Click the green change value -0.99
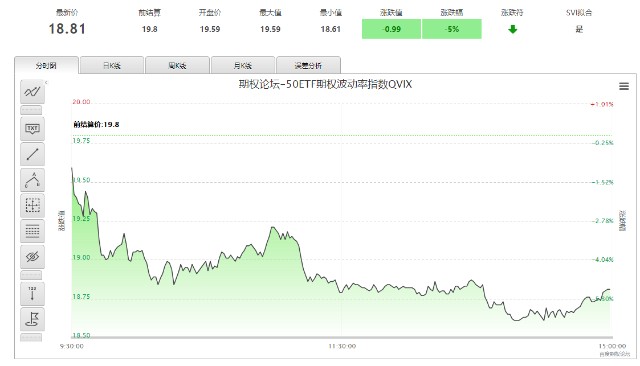The image size is (640, 366). (x=391, y=29)
